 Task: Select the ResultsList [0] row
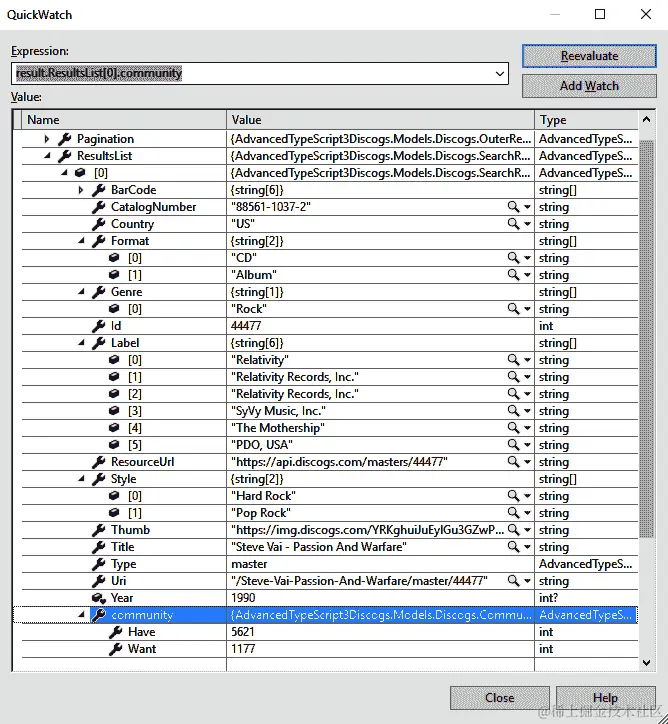coord(330,173)
